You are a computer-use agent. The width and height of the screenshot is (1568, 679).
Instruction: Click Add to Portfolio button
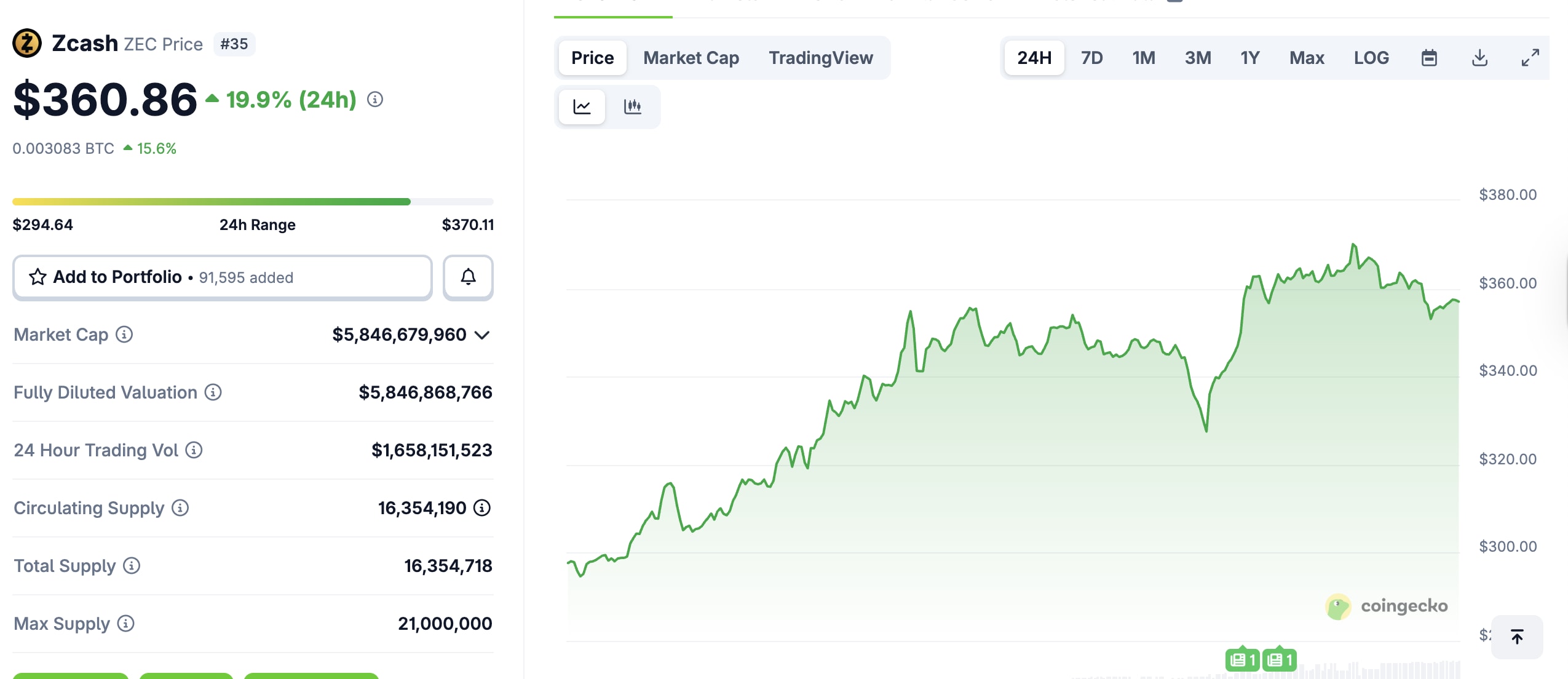(x=222, y=277)
